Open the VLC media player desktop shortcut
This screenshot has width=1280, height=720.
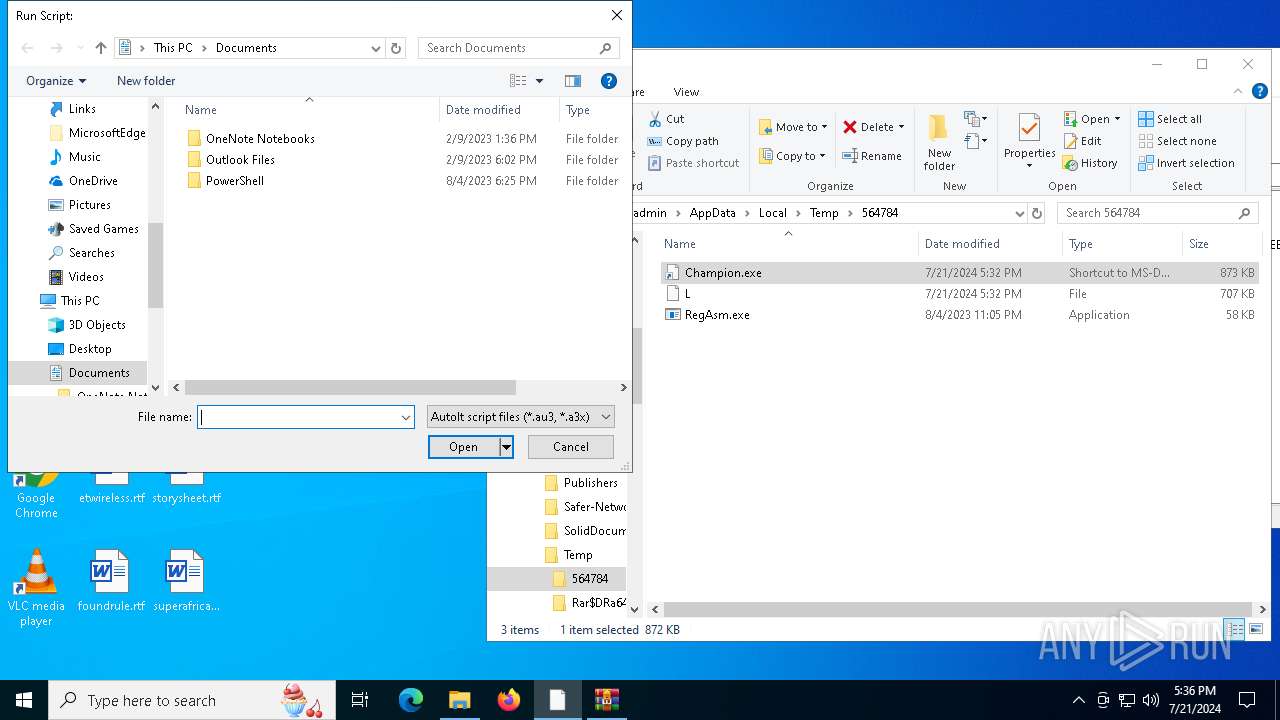point(36,588)
